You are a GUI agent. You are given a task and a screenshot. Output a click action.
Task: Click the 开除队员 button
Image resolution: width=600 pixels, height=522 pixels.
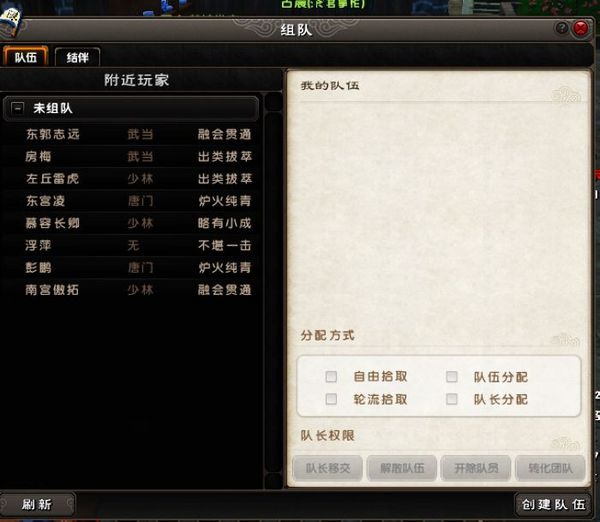click(476, 468)
